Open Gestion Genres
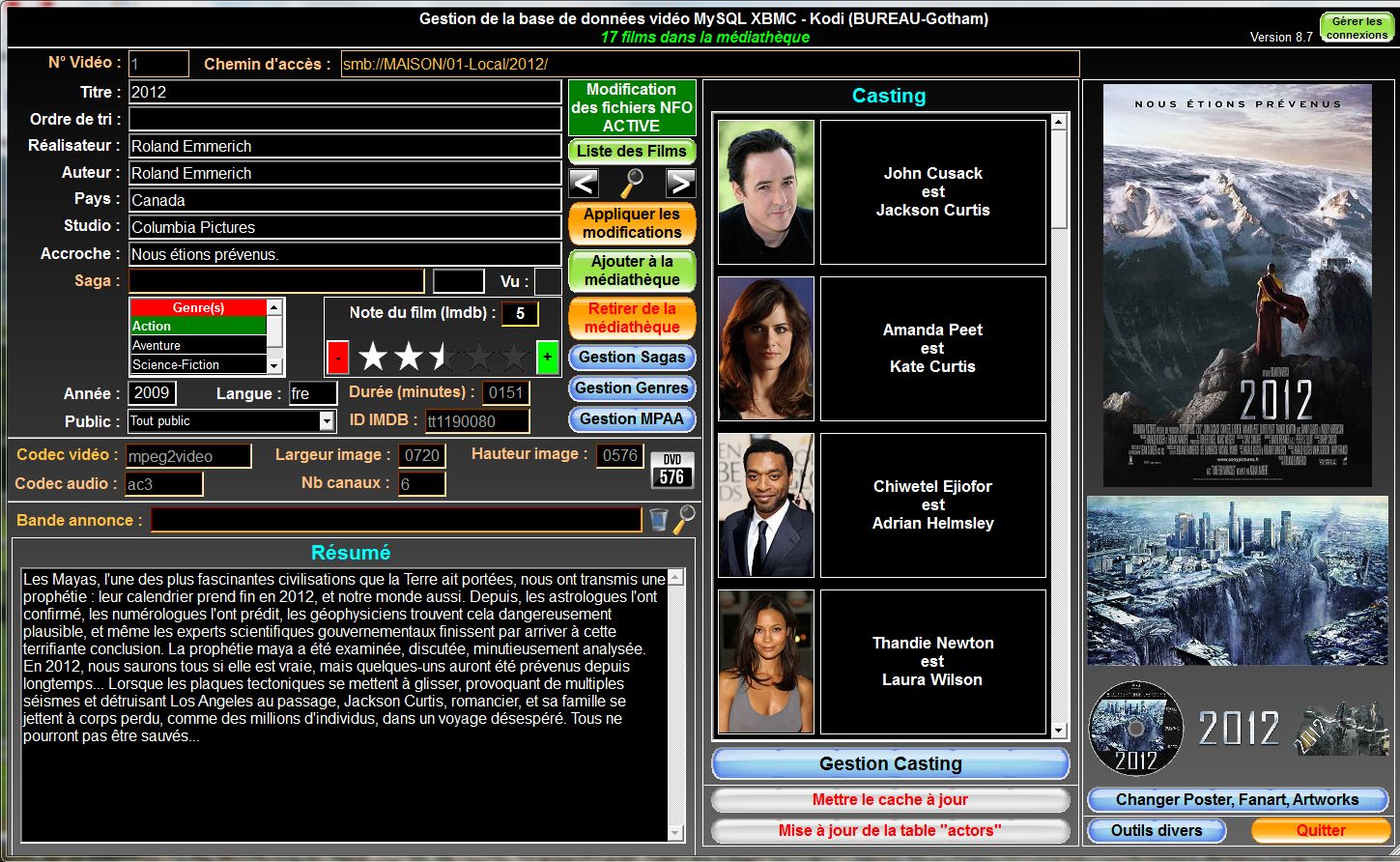Viewport: 1400px width, 862px height. (x=632, y=388)
